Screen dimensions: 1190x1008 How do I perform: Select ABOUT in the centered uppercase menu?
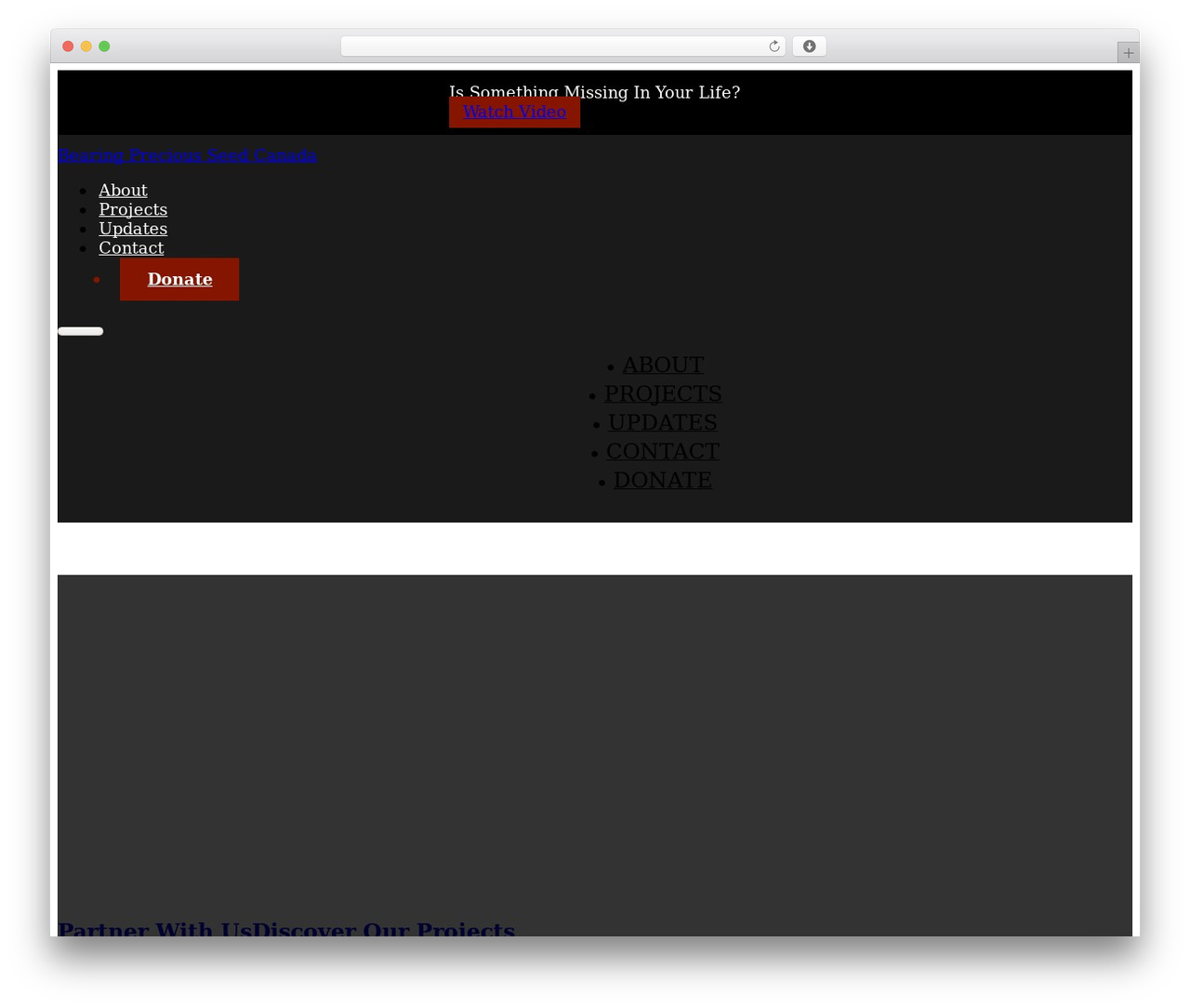pyautogui.click(x=663, y=365)
